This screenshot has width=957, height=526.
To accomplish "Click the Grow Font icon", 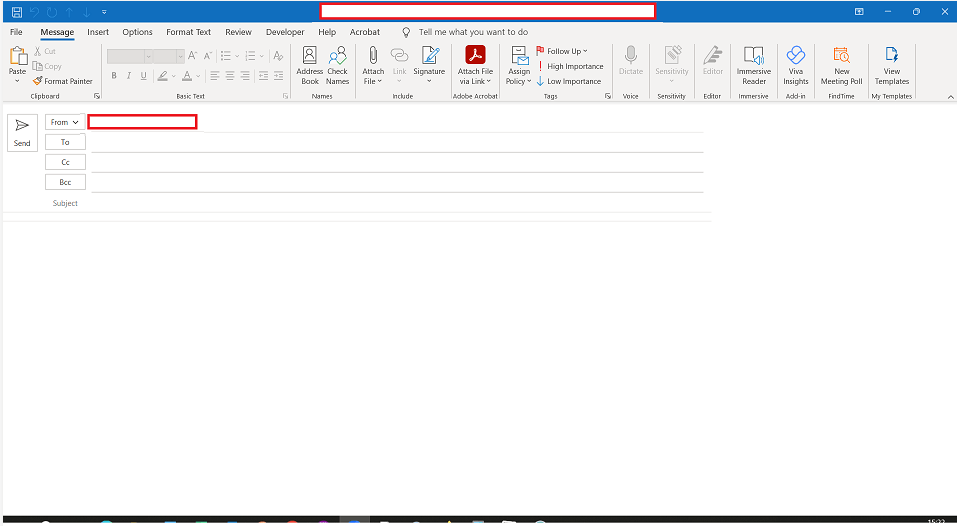I will coord(192,56).
